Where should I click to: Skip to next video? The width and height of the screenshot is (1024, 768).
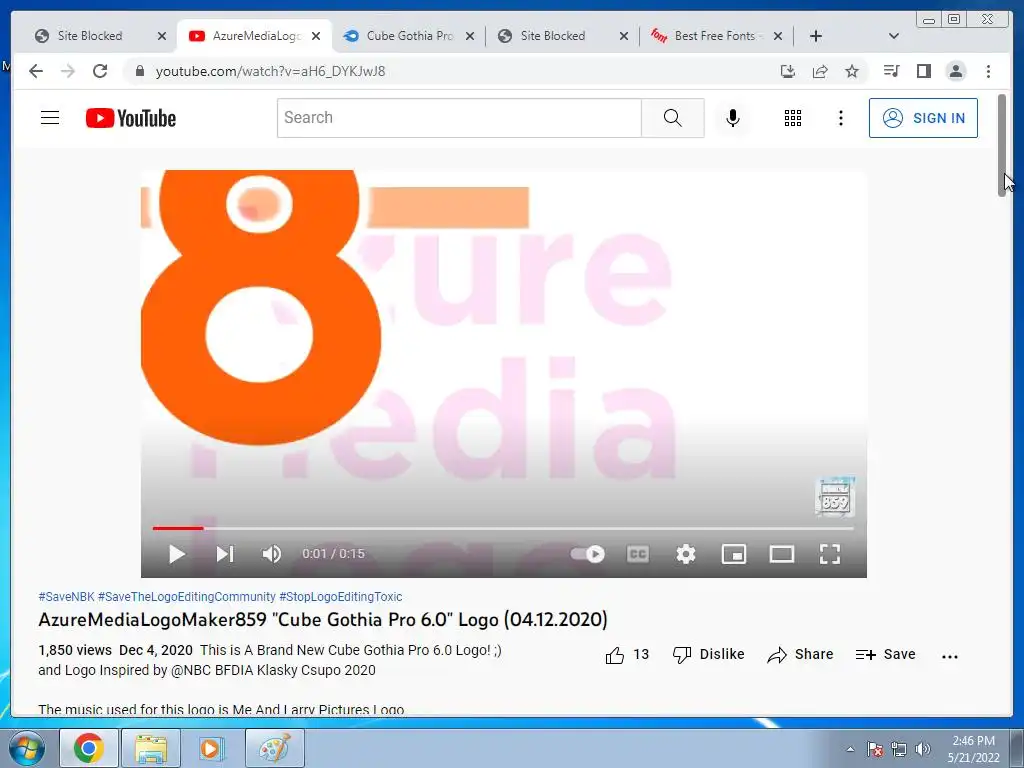click(225, 554)
